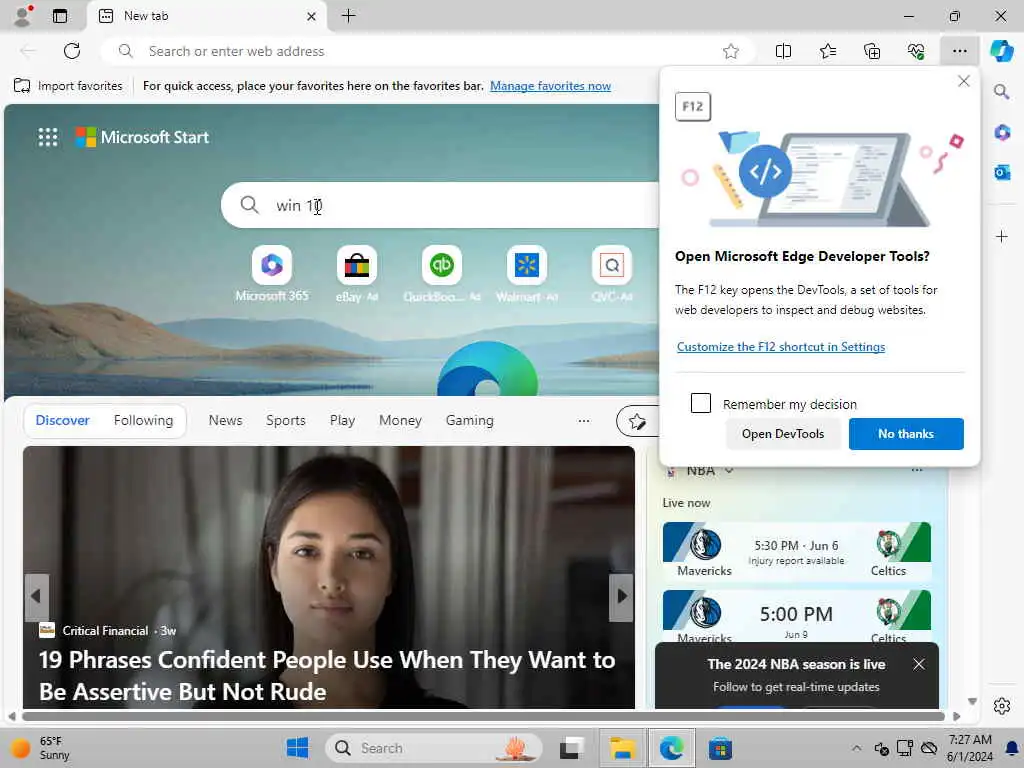Viewport: 1024px width, 768px height.
Task: Close the F12 DevTools popup
Action: 964,81
